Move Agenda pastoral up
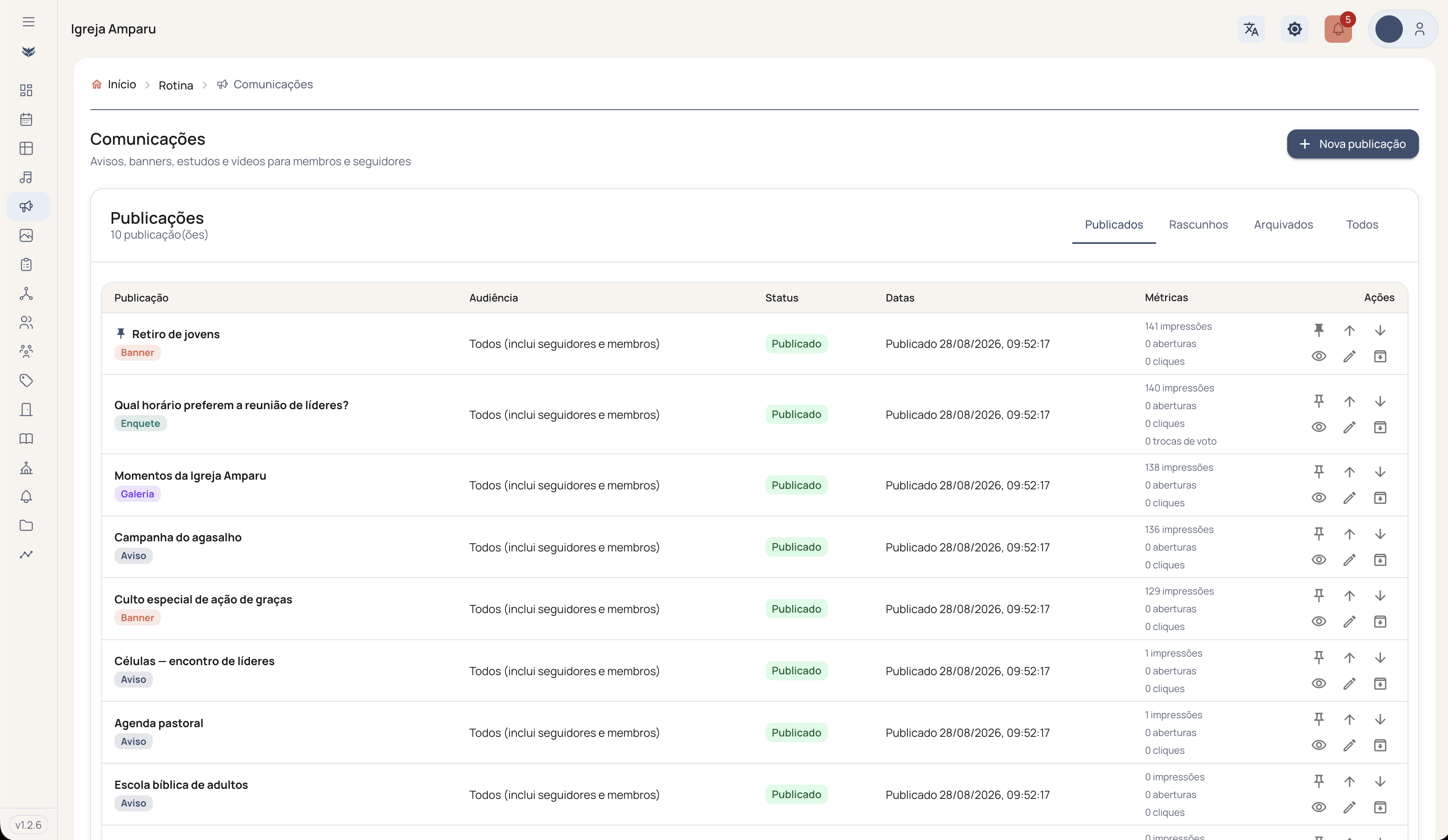Viewport: 1448px width, 840px height. (x=1349, y=719)
